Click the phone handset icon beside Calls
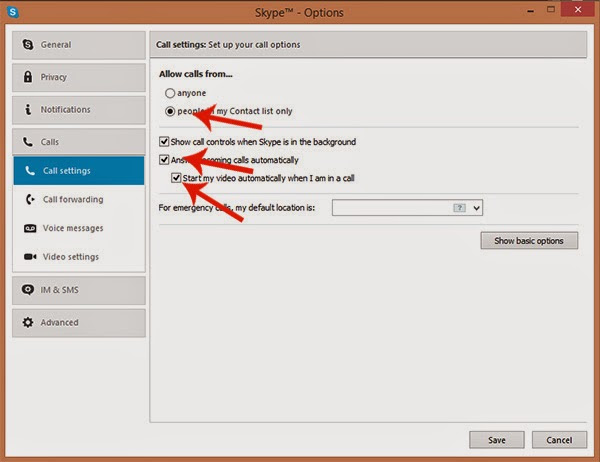 [28, 142]
